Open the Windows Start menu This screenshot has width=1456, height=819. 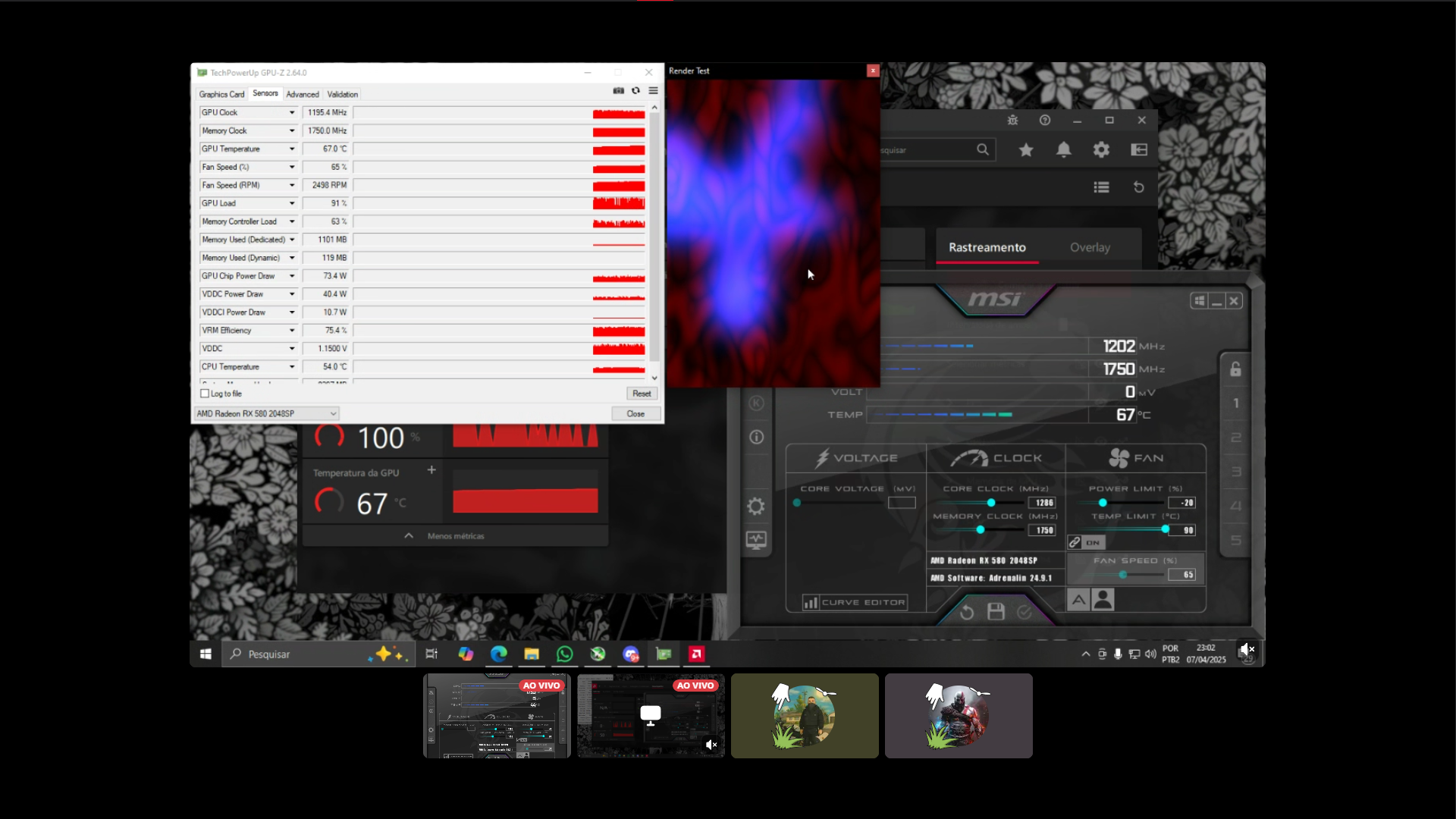pos(206,654)
